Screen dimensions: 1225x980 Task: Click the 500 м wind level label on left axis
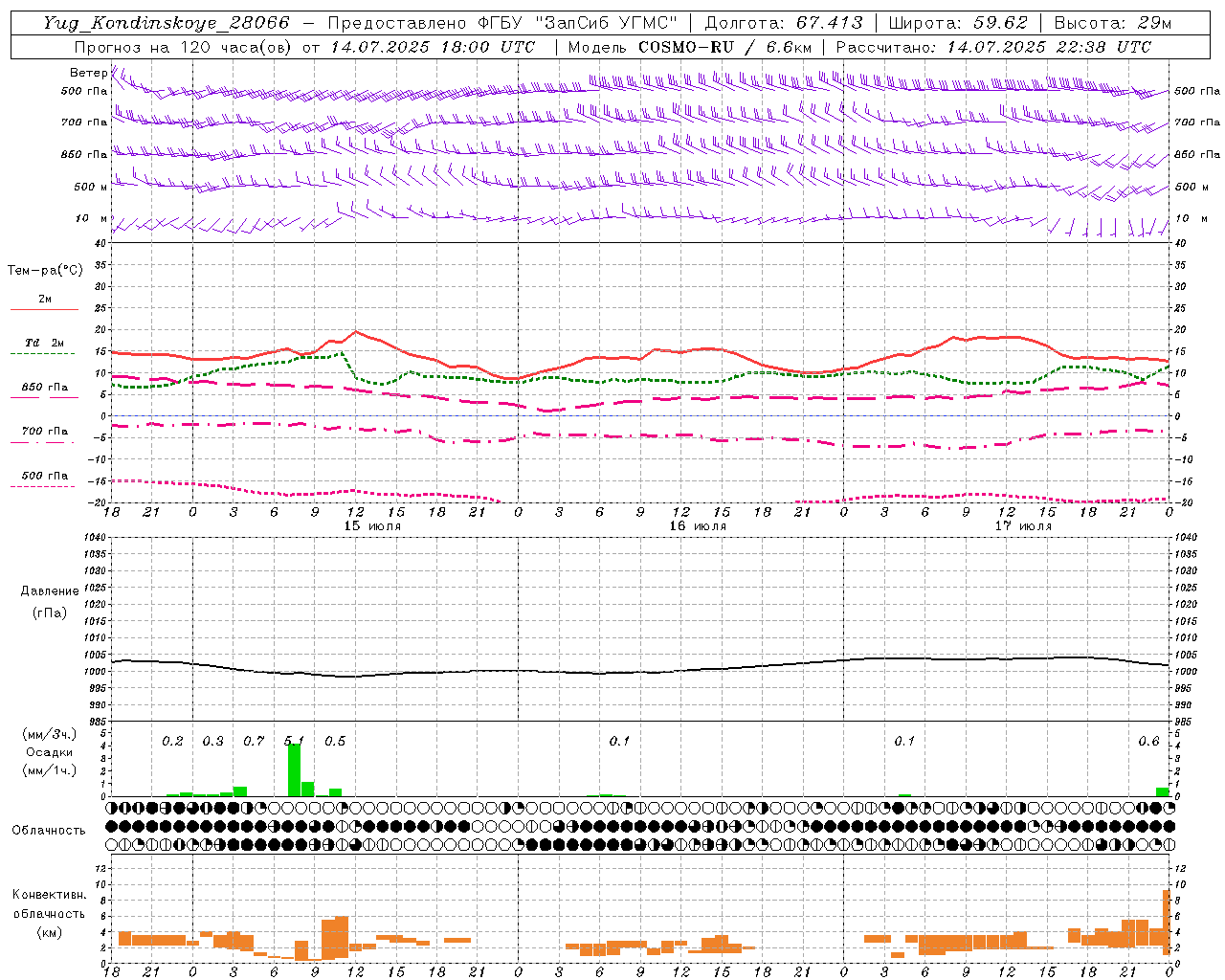point(90,187)
